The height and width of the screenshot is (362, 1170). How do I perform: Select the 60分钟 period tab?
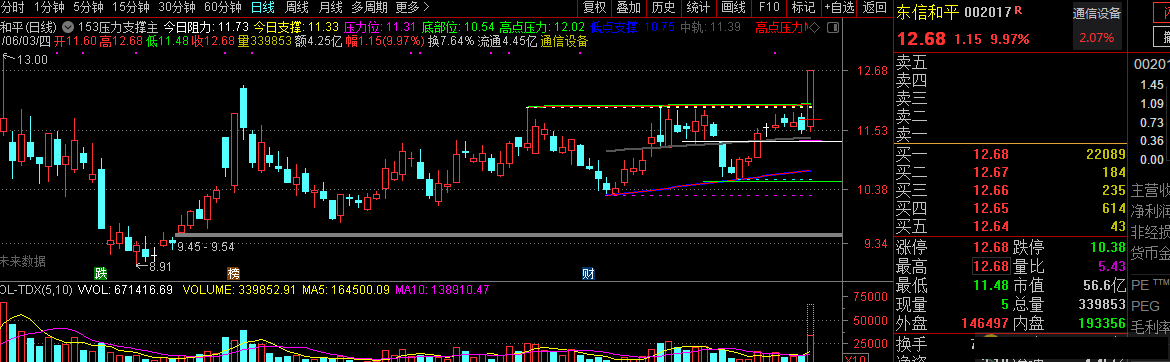click(222, 7)
